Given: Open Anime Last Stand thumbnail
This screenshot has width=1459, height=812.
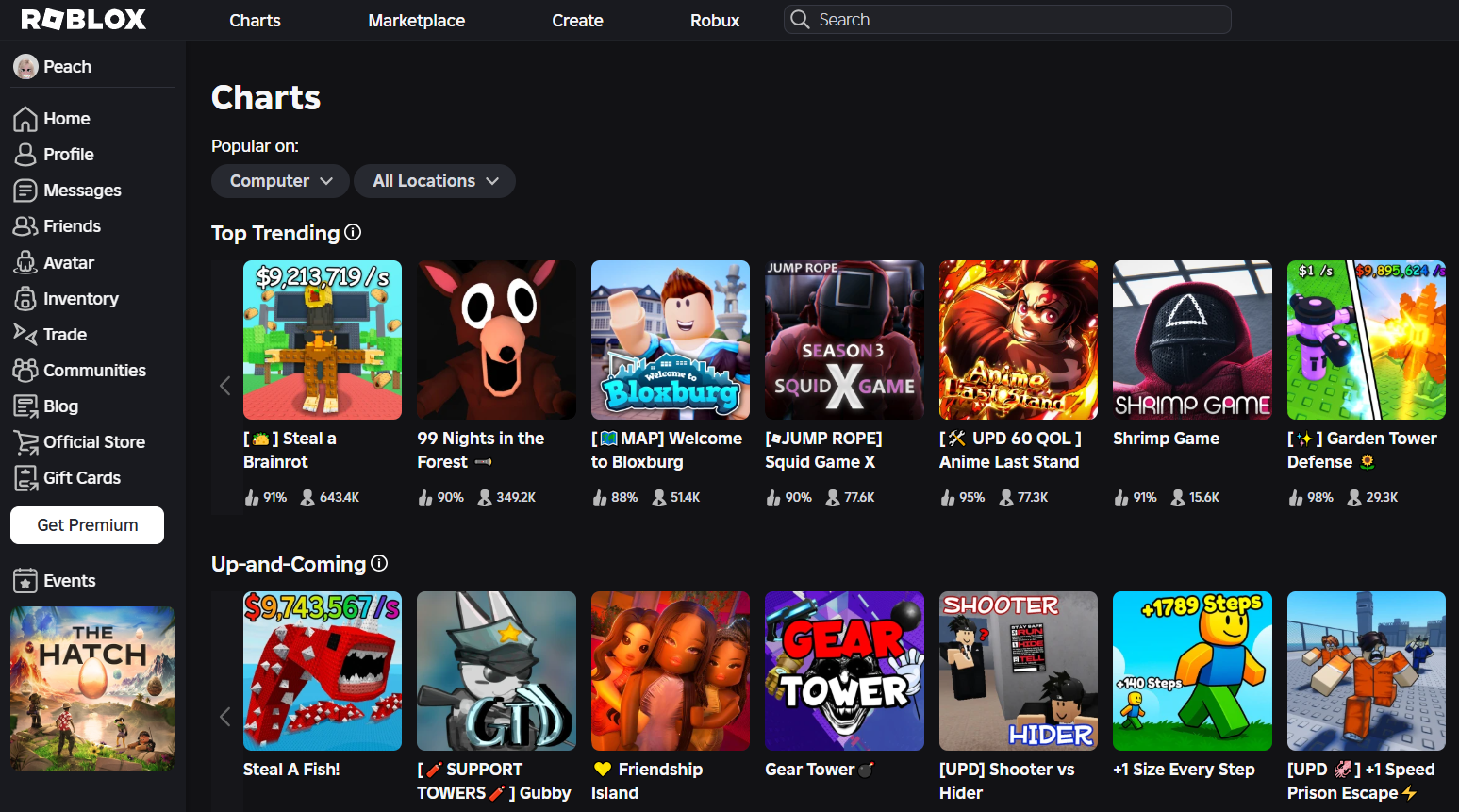Looking at the screenshot, I should (x=1019, y=340).
